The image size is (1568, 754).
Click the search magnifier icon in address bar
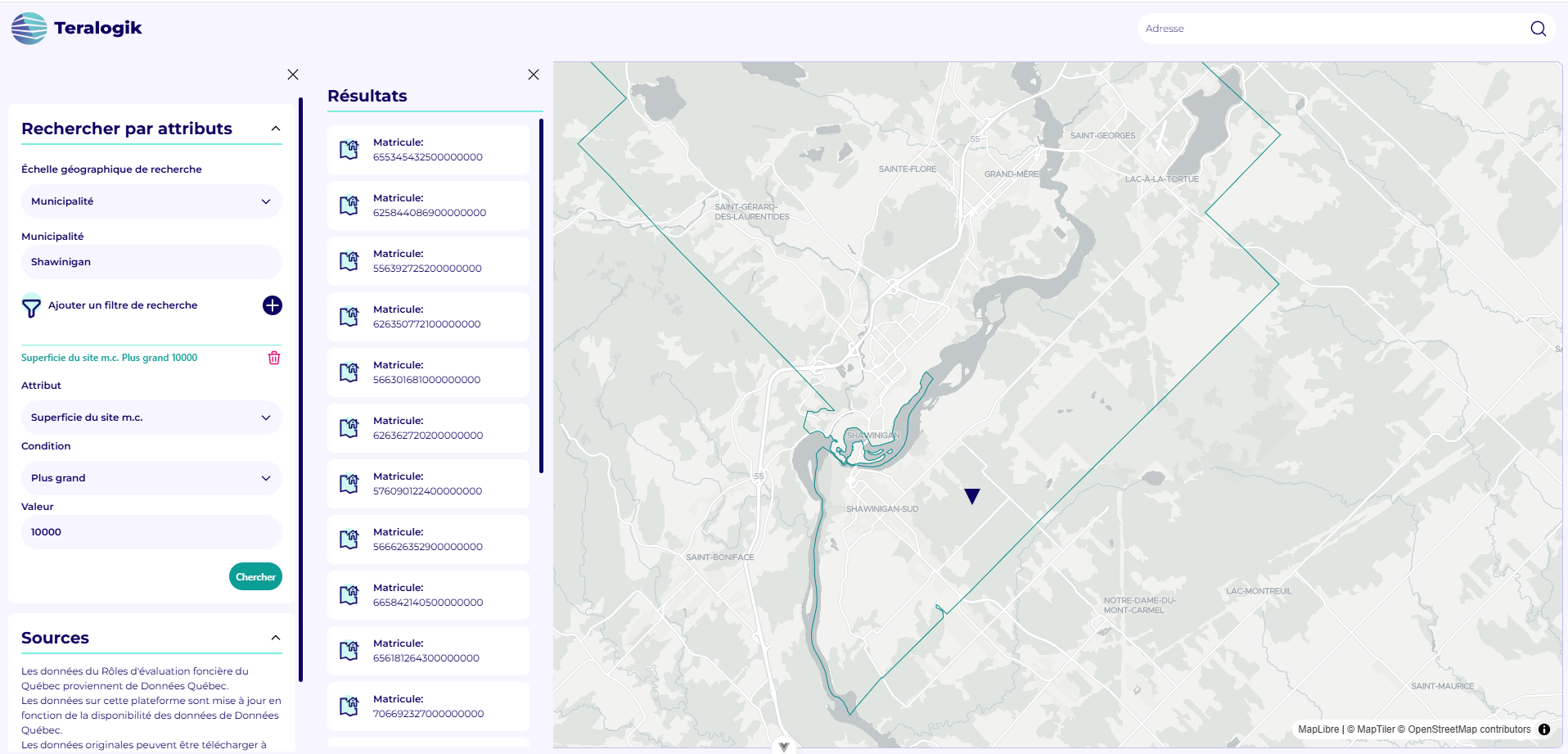1538,29
